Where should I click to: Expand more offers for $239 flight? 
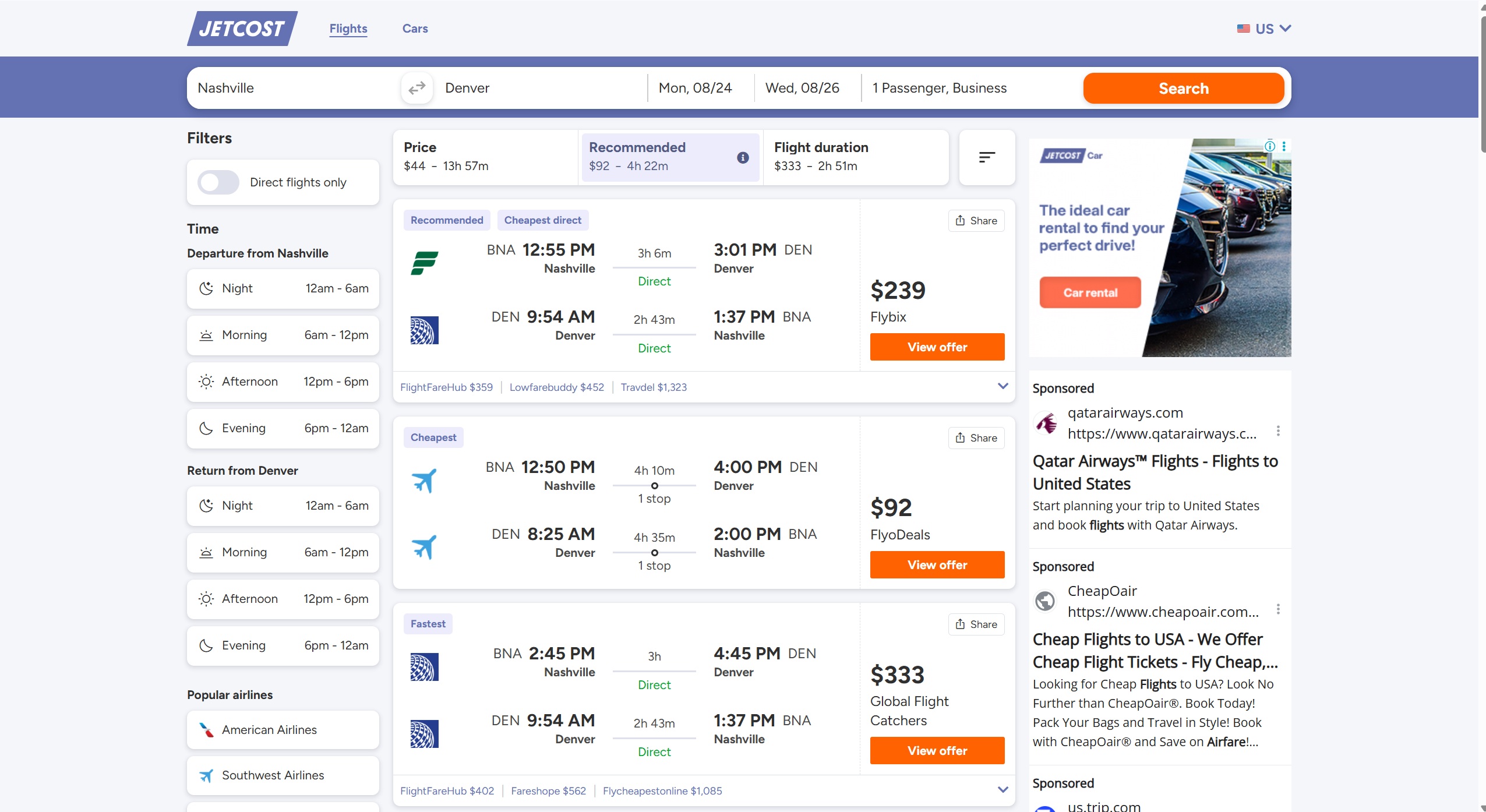click(x=1003, y=386)
